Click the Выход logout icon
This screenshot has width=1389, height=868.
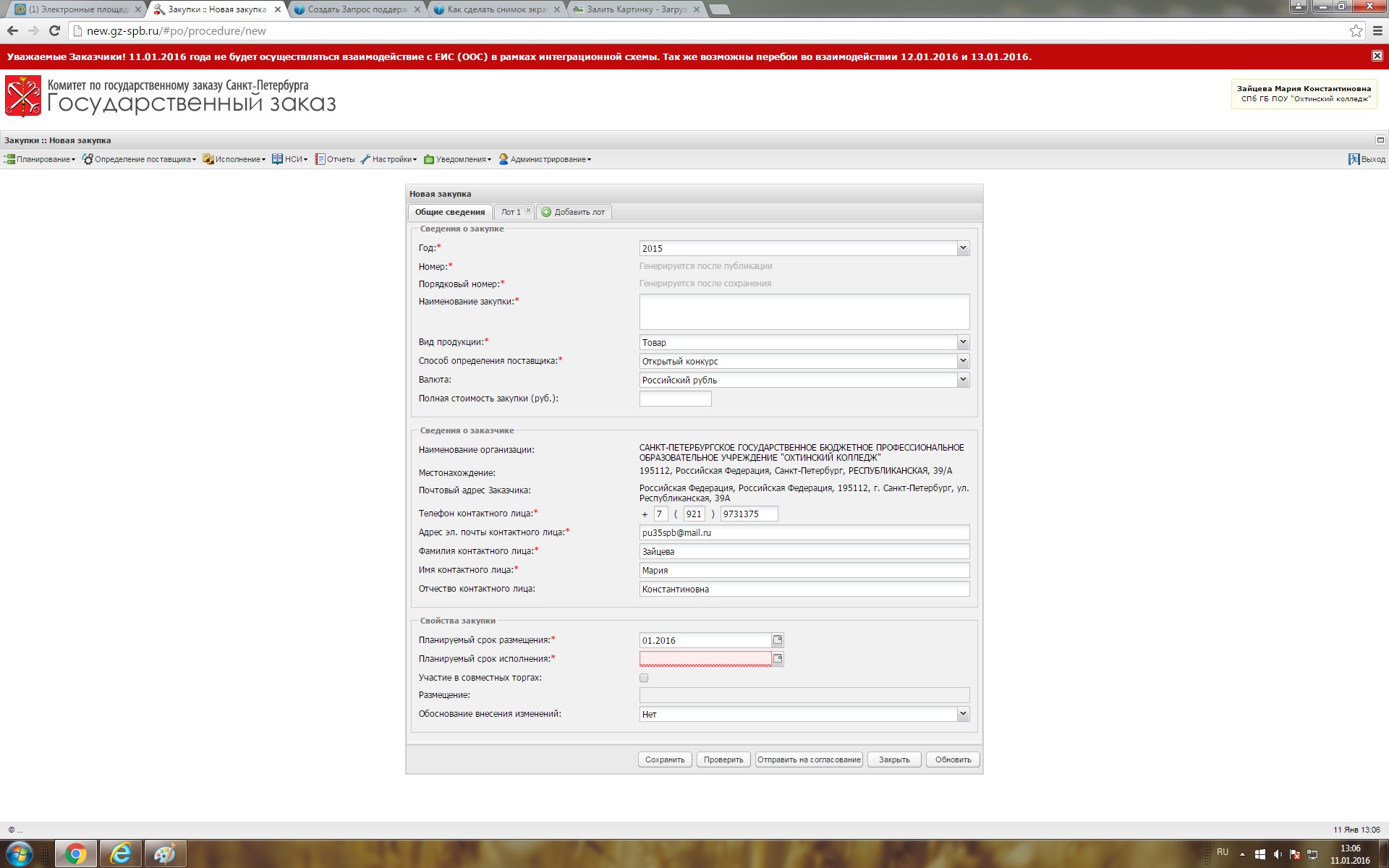coord(1354,159)
